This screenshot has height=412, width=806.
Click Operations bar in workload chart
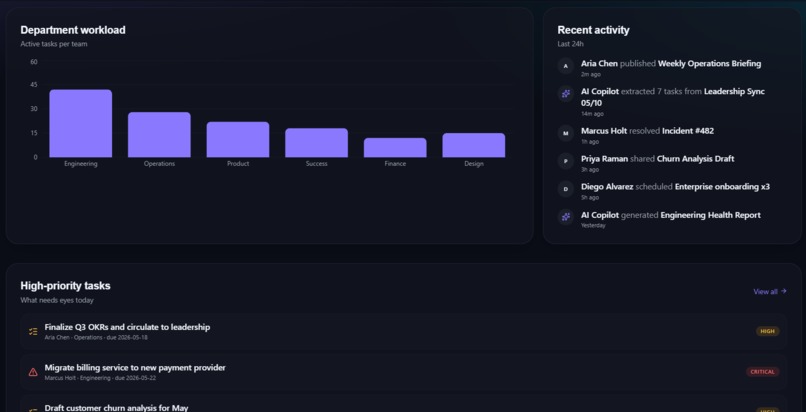click(x=159, y=135)
